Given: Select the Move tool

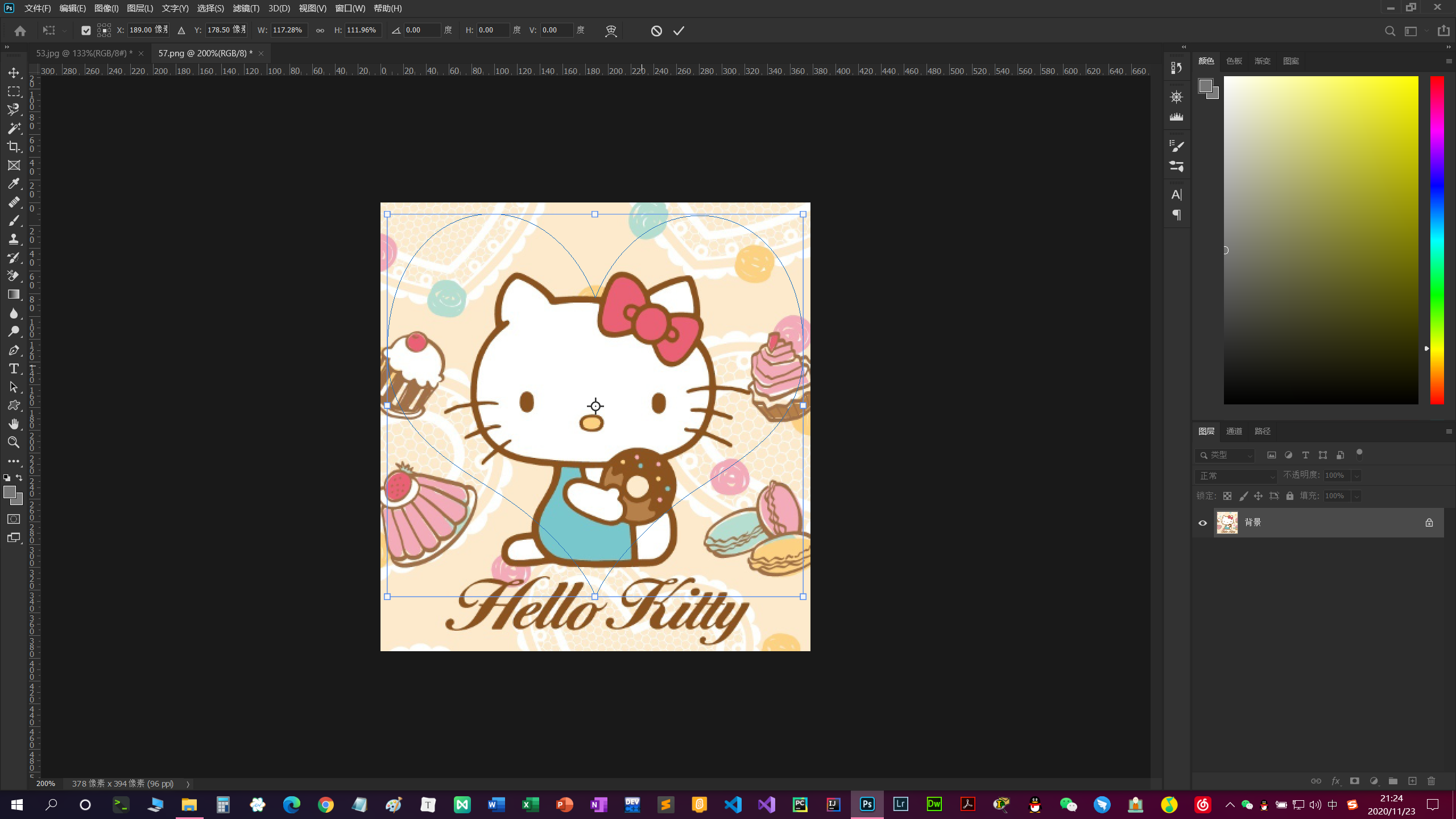Looking at the screenshot, I should [14, 73].
